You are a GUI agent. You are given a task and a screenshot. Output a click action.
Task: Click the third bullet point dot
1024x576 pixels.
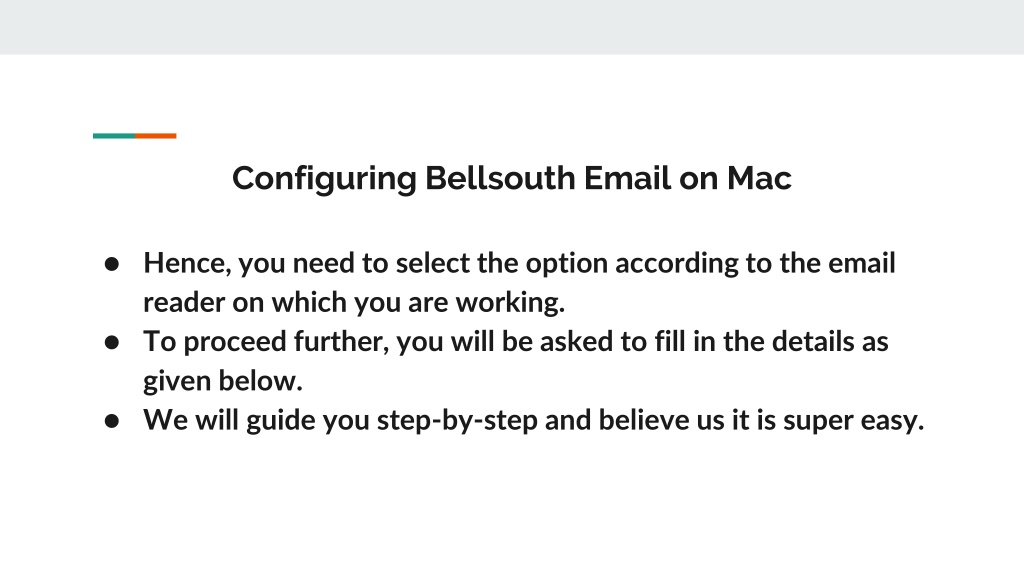[x=112, y=421]
